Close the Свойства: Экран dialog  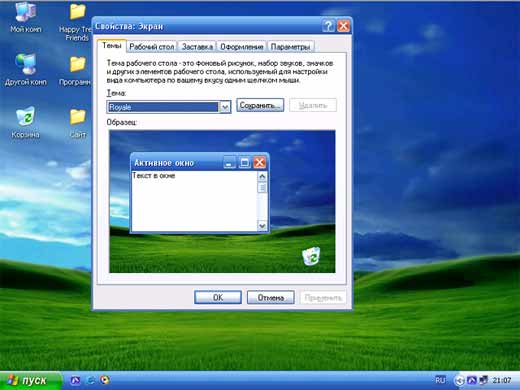tap(343, 26)
